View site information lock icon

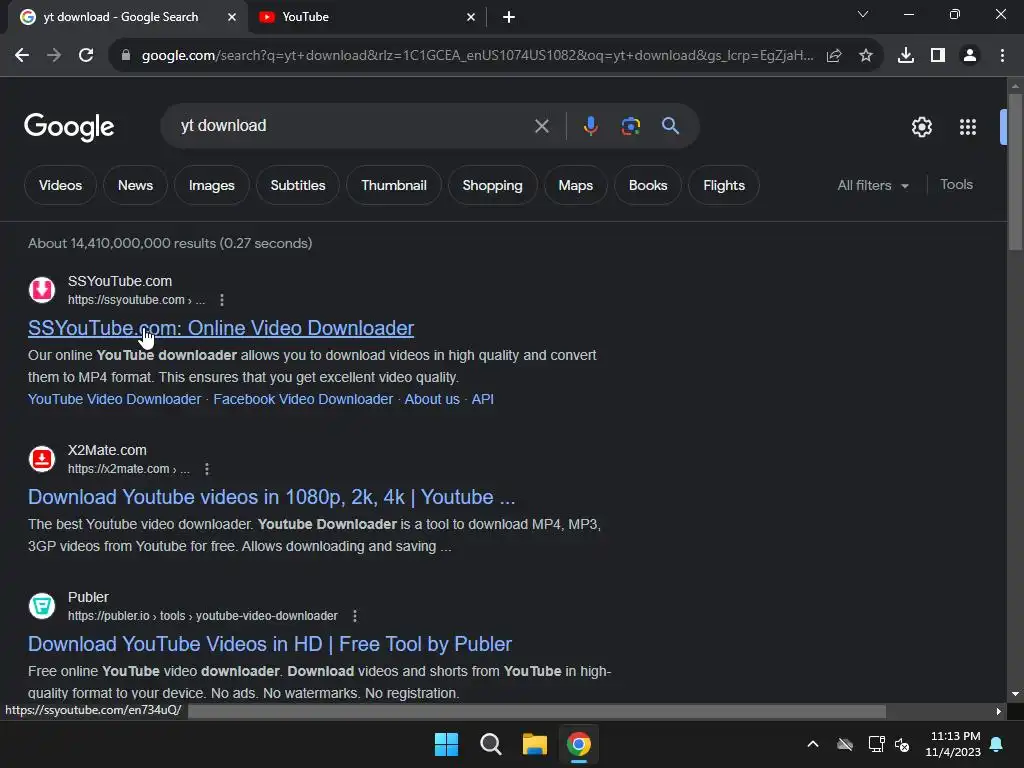(x=126, y=56)
